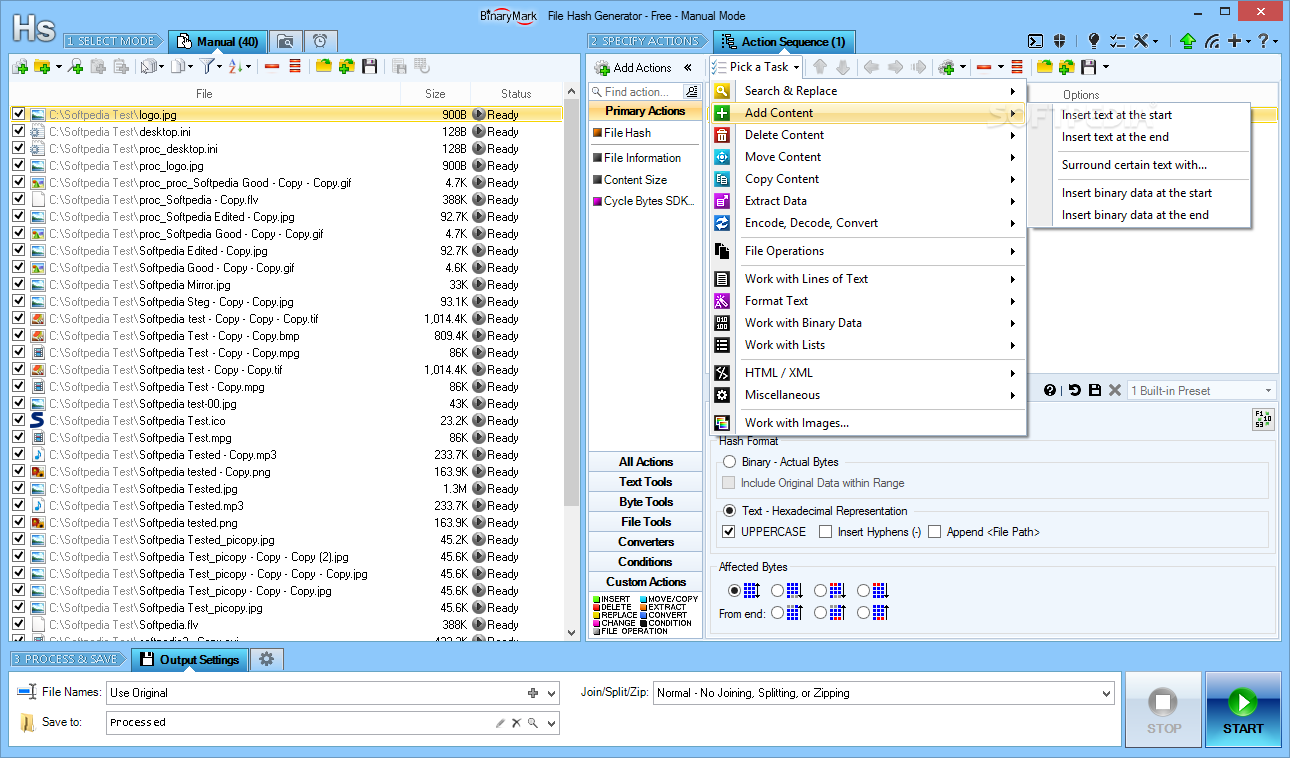Click the add folder icon in file toolbar
The height and width of the screenshot is (758, 1290).
coord(42,67)
